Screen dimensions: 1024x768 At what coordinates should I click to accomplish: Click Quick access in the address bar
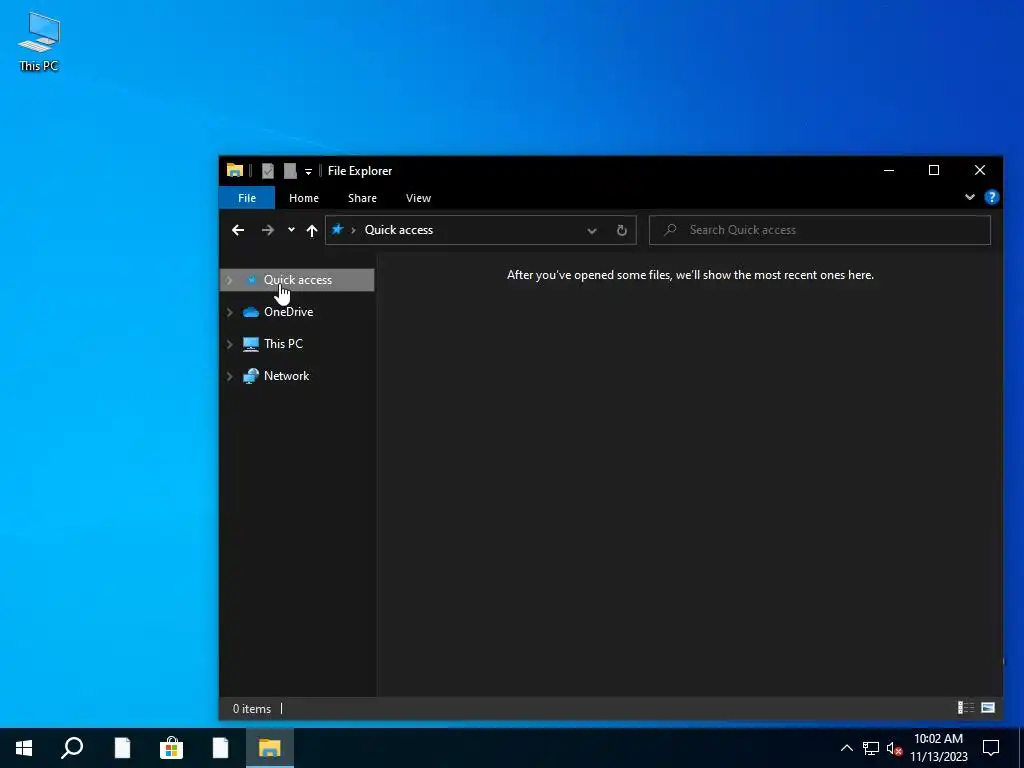point(398,230)
